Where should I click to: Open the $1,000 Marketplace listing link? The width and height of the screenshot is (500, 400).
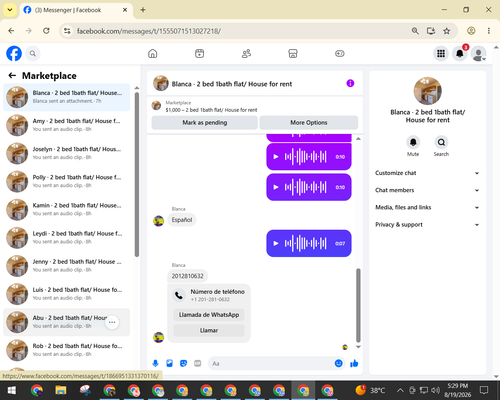click(x=211, y=110)
